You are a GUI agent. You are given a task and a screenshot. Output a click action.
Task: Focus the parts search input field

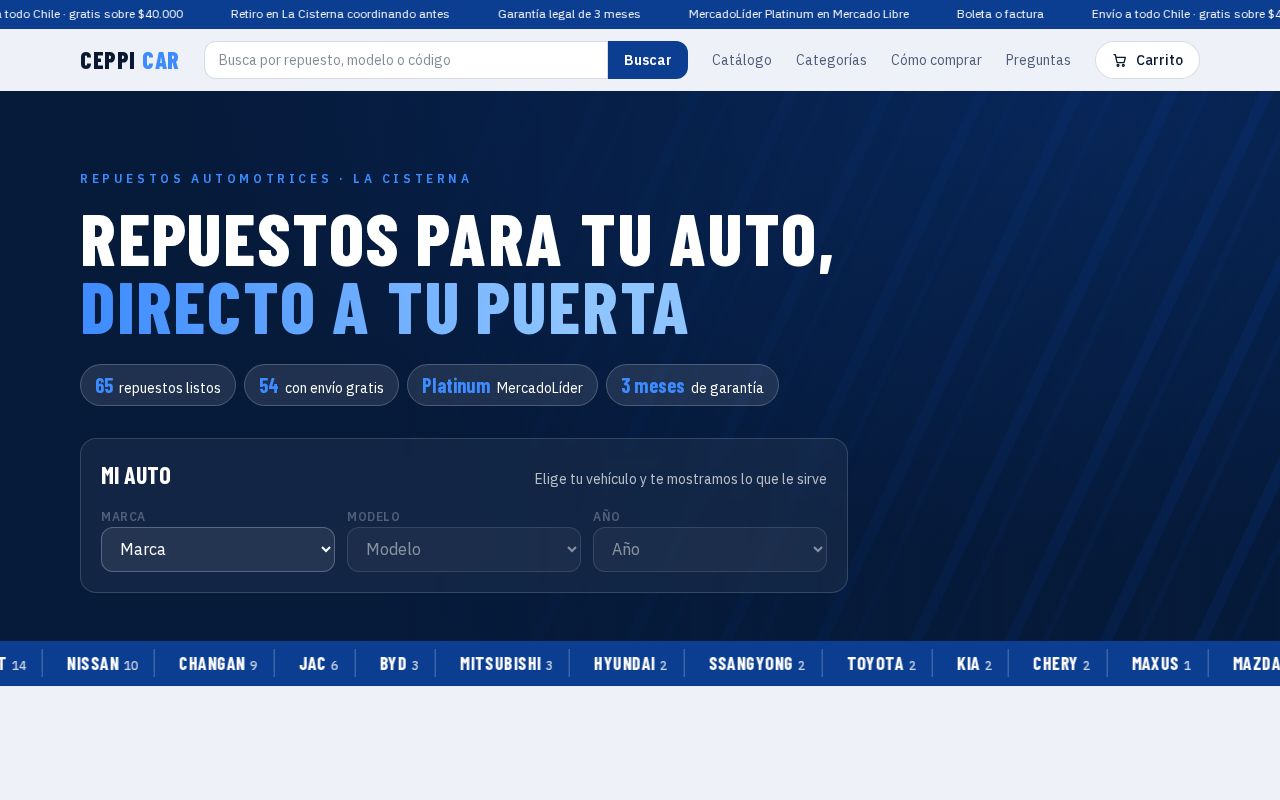point(406,60)
